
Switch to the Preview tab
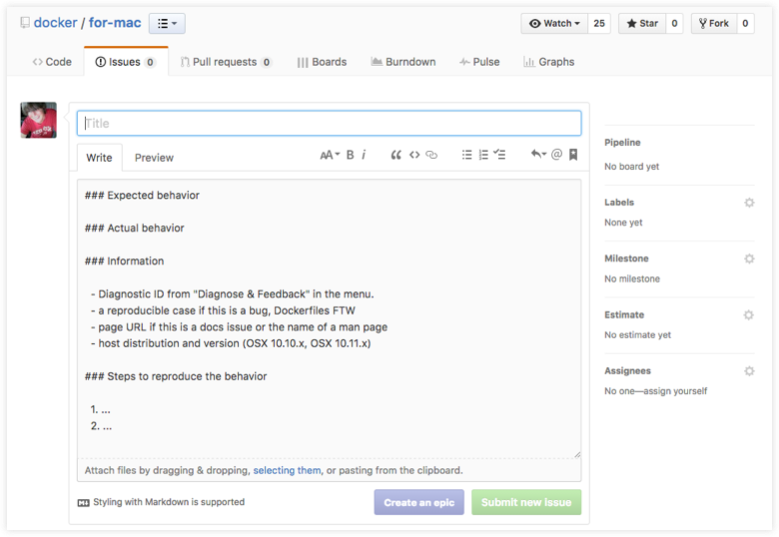point(154,158)
